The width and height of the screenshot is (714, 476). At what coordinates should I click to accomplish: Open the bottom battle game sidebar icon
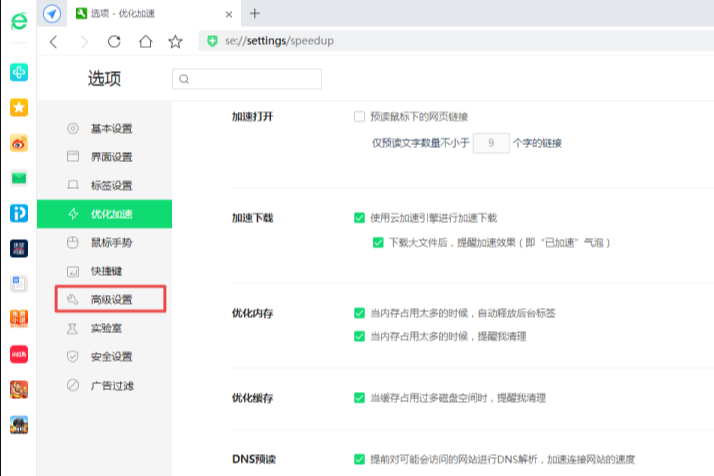tap(19, 425)
